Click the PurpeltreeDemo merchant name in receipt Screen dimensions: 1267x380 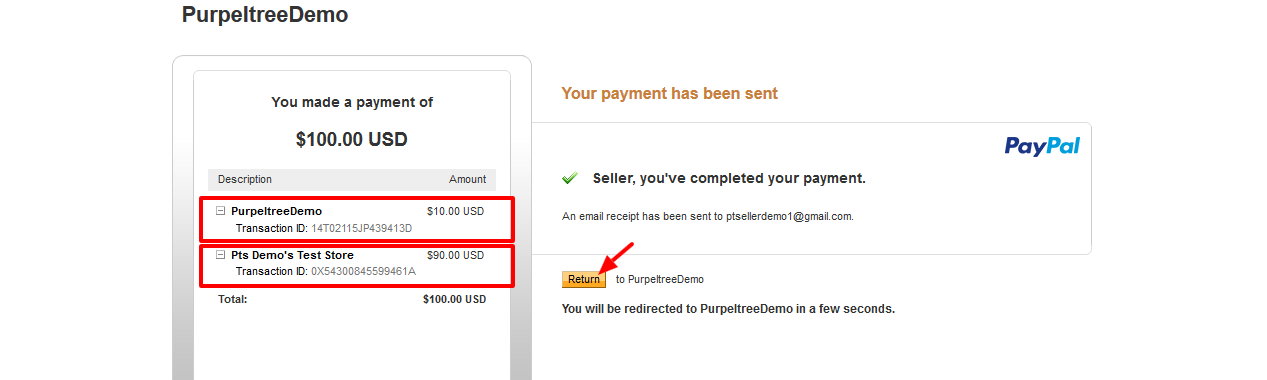click(277, 211)
